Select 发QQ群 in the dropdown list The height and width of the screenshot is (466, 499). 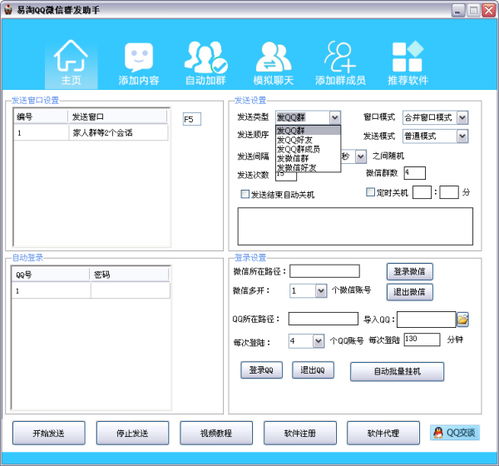click(308, 130)
